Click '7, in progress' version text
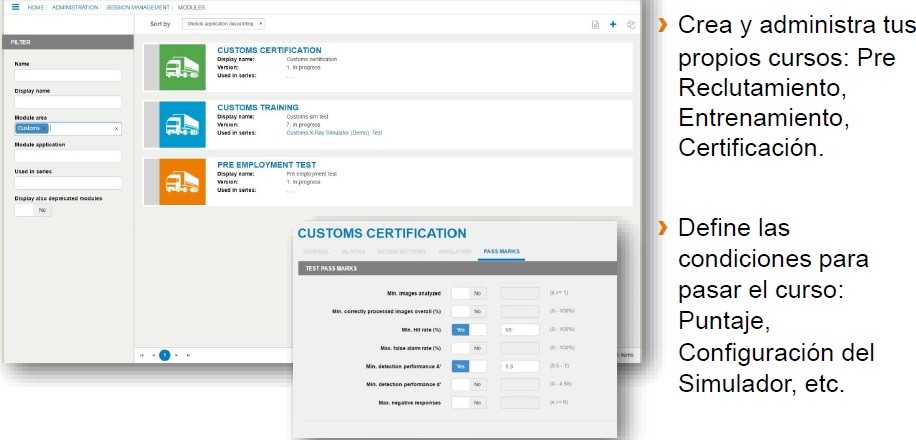 [x=303, y=124]
